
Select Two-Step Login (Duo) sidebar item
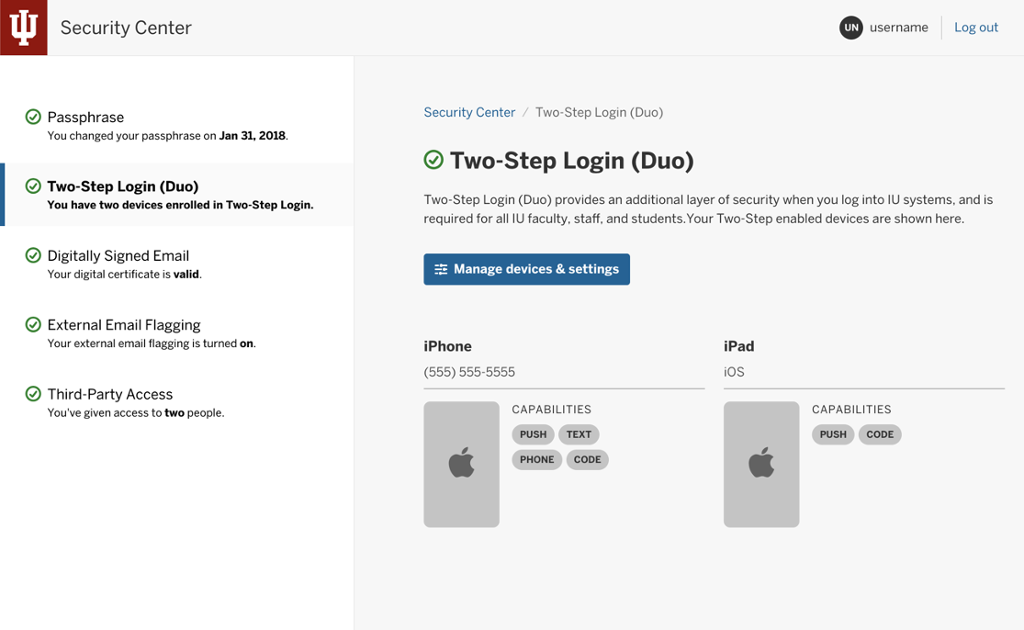tap(177, 195)
